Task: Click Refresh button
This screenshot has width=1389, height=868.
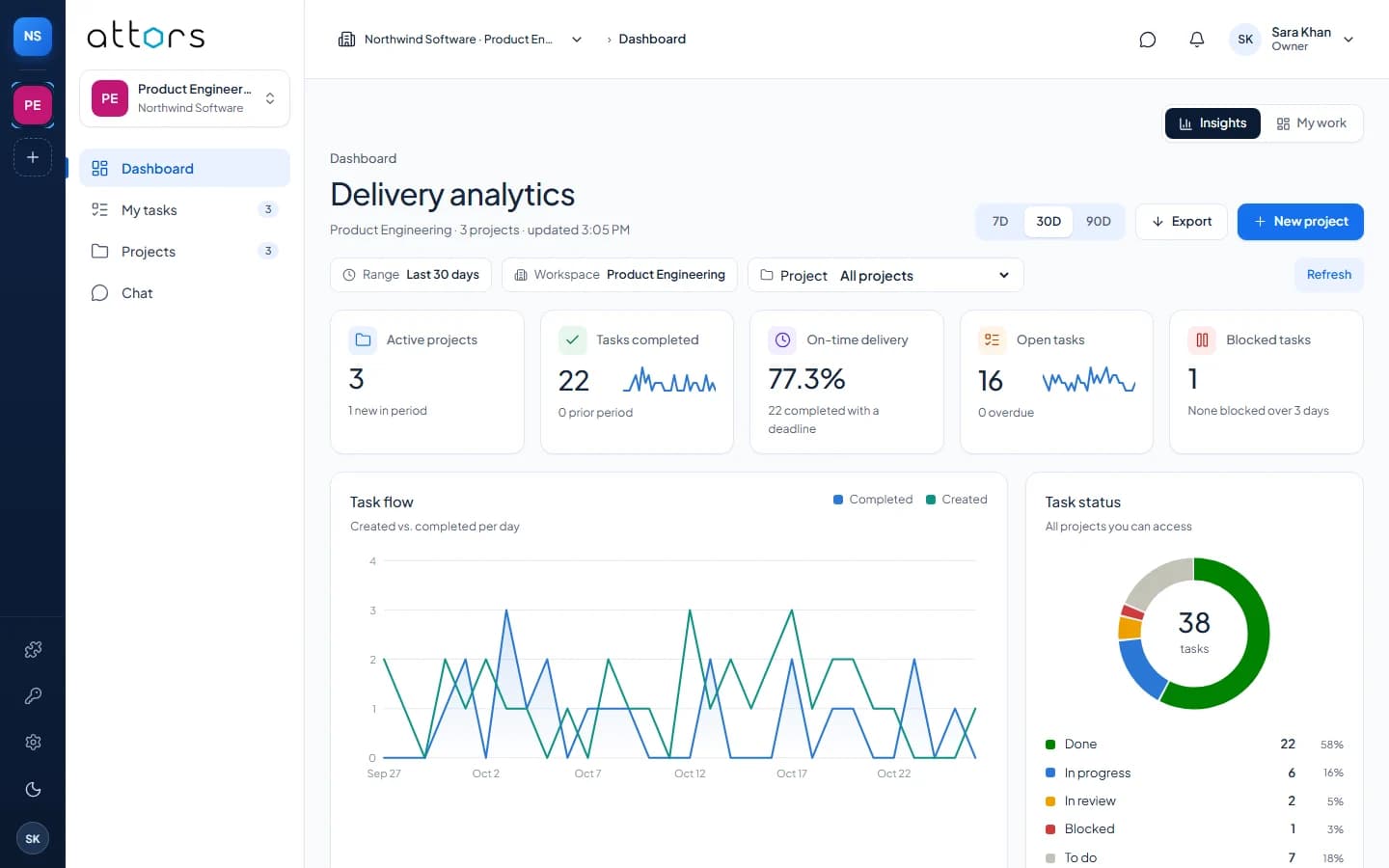Action: click(1328, 275)
